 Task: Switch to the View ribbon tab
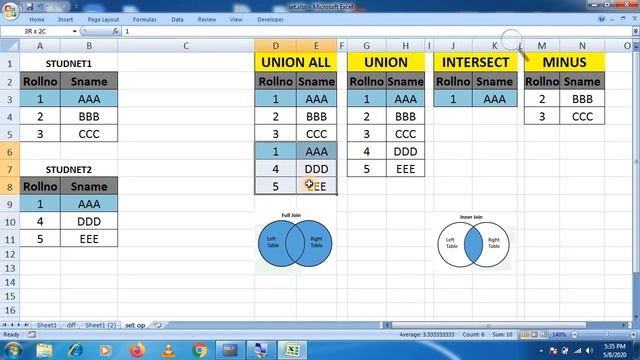[x=236, y=20]
